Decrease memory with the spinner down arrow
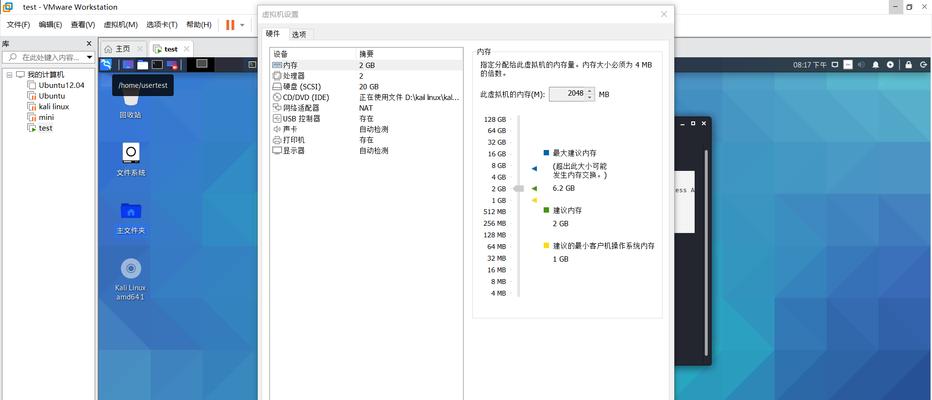Screen dimensions: 932x400 (x=589, y=97)
